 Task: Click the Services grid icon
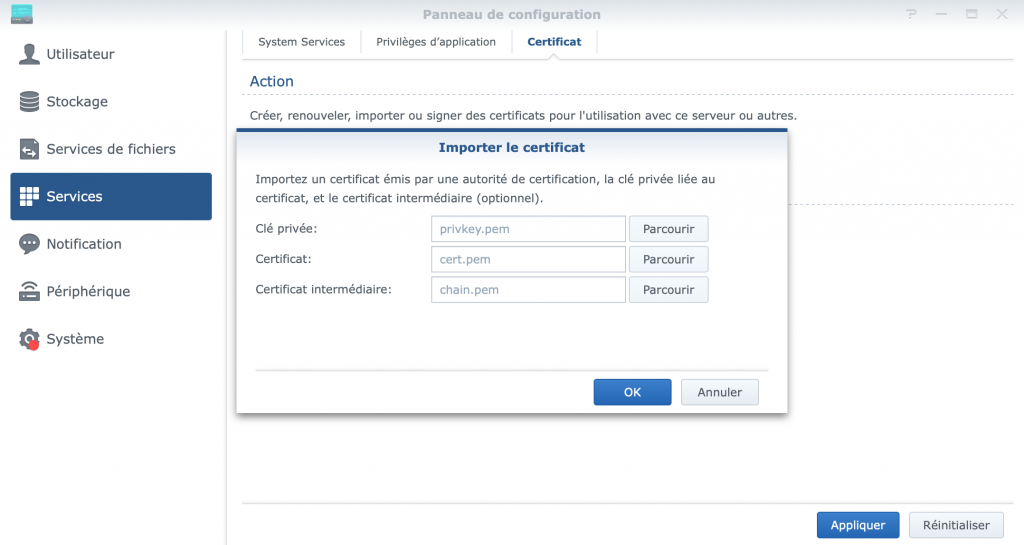30,196
